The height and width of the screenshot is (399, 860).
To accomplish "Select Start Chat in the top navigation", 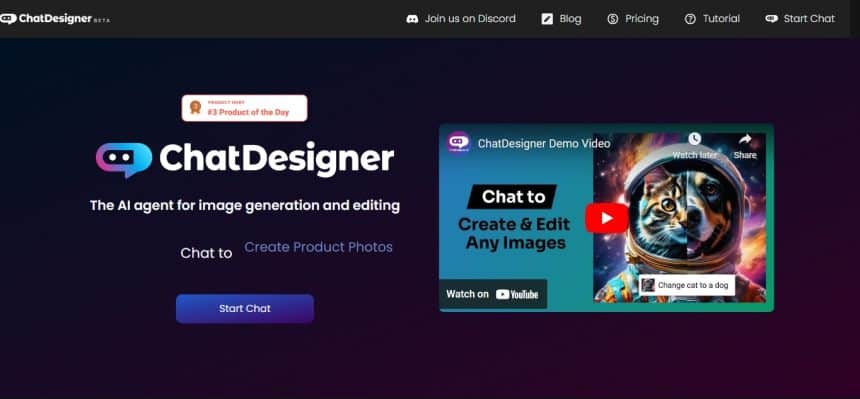I will 800,19.
